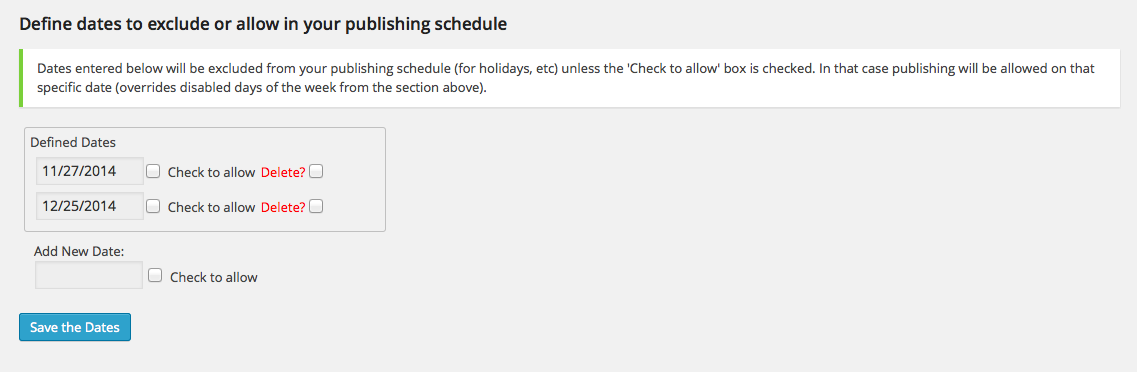The width and height of the screenshot is (1137, 372).
Task: Click empty space inside Defined Dates box
Action: pos(355,189)
